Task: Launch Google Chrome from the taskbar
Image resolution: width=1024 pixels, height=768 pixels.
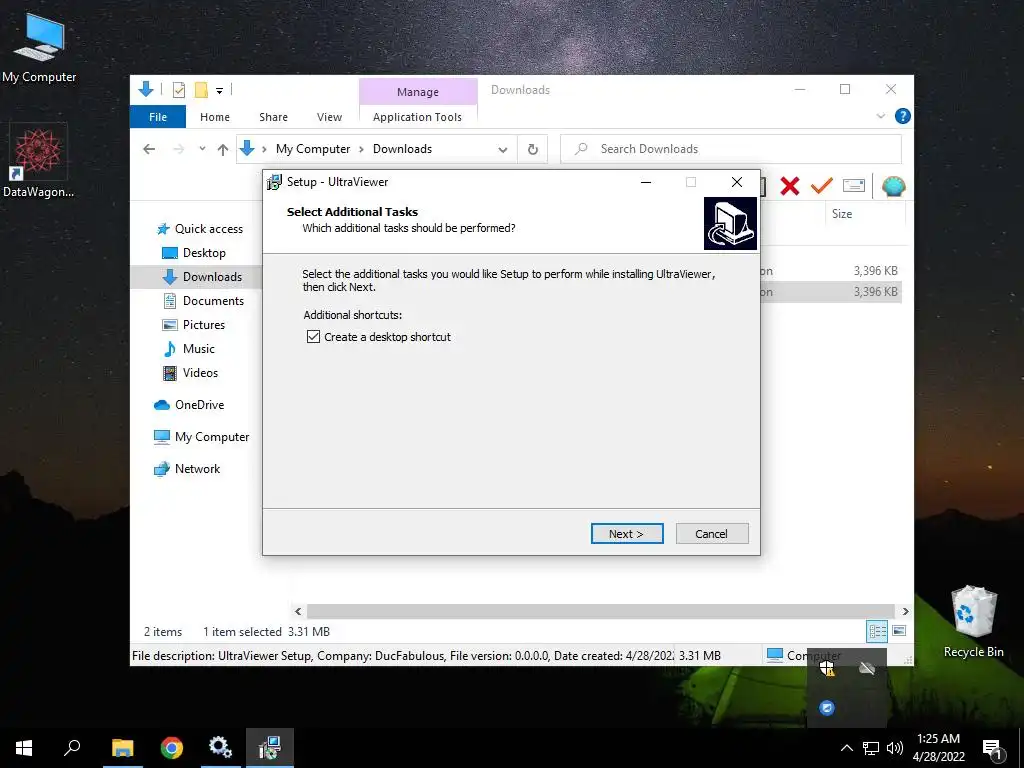Action: tap(172, 748)
